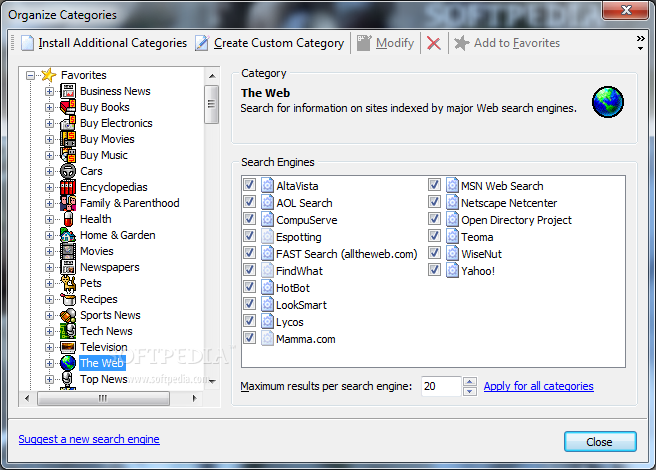Collapse the Favorites tree node
656x470 pixels.
[x=30, y=75]
